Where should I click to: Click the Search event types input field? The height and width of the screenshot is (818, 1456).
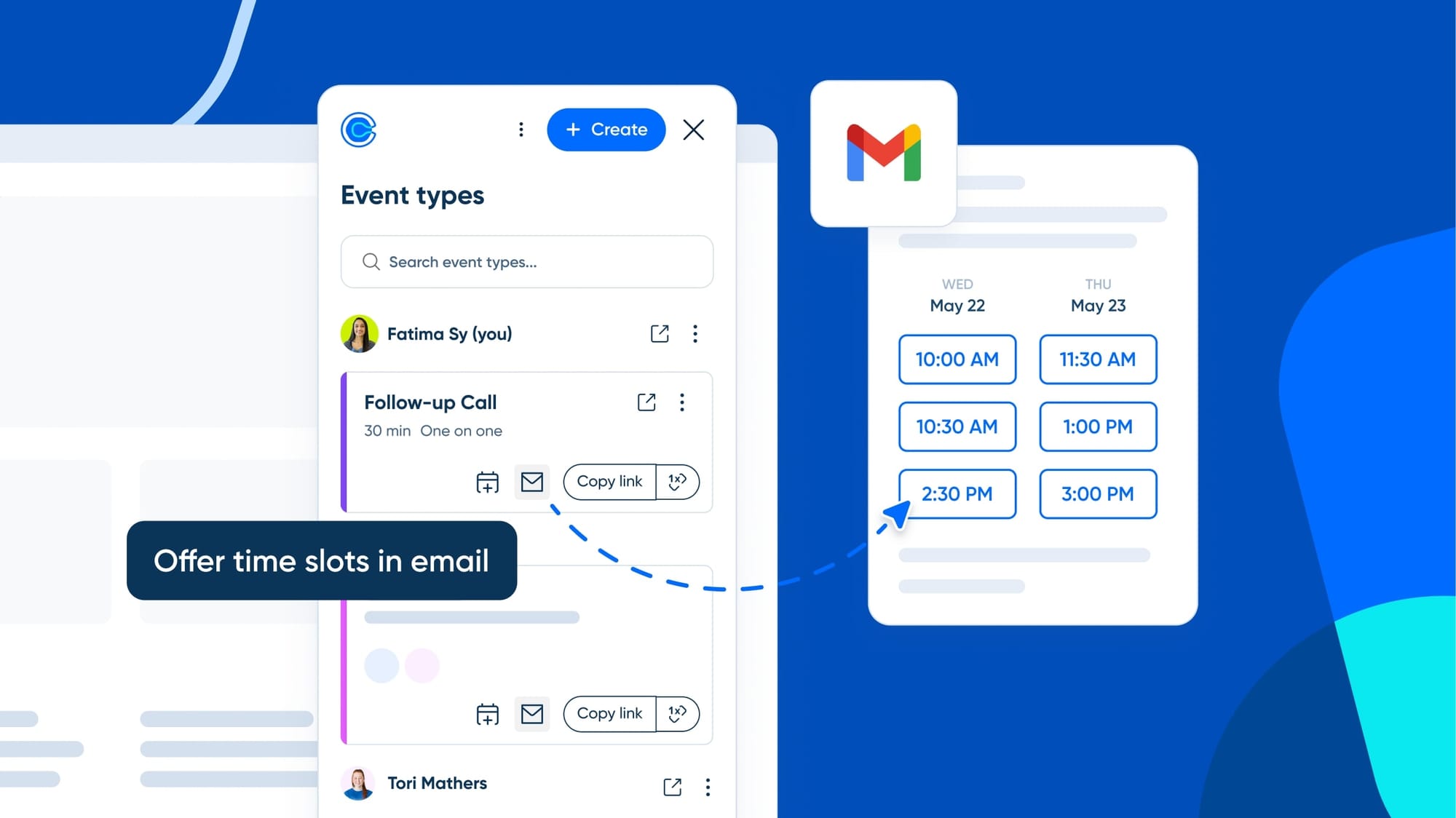[527, 261]
